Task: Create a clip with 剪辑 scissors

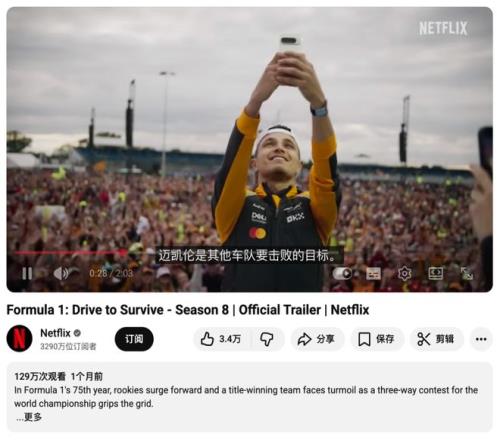Action: pos(436,339)
